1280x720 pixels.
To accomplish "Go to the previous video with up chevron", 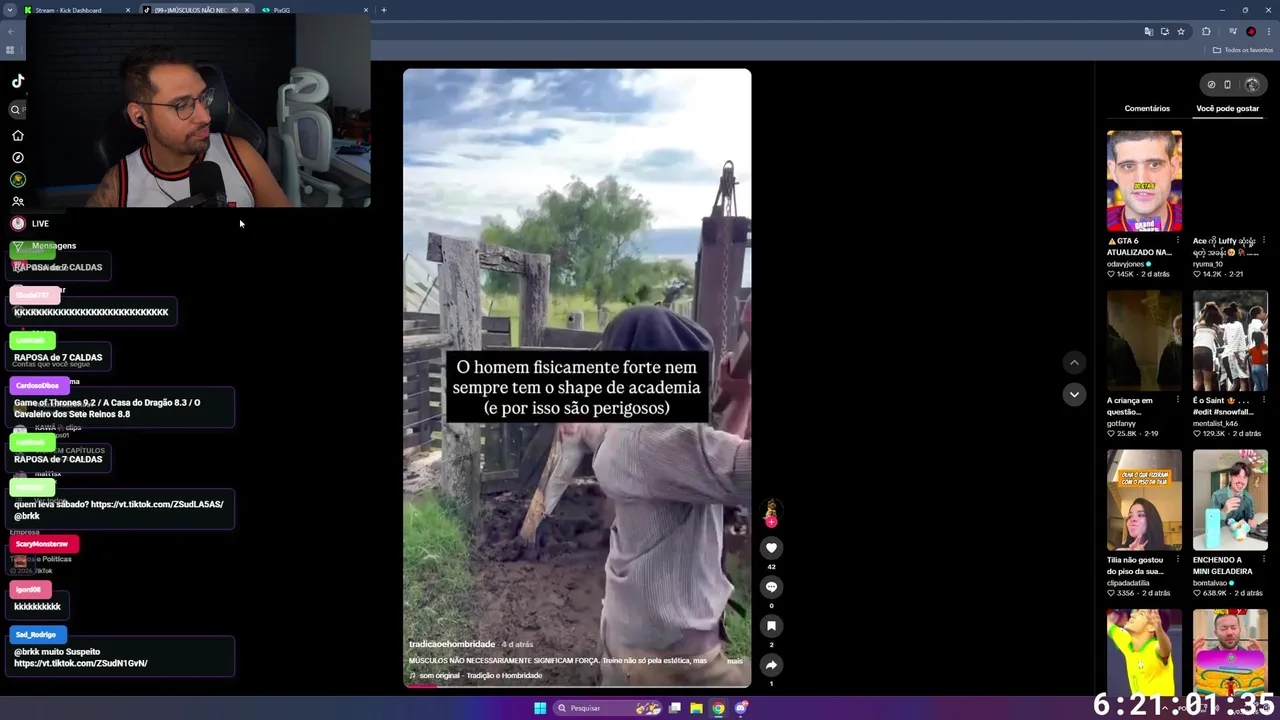I will click(1074, 362).
